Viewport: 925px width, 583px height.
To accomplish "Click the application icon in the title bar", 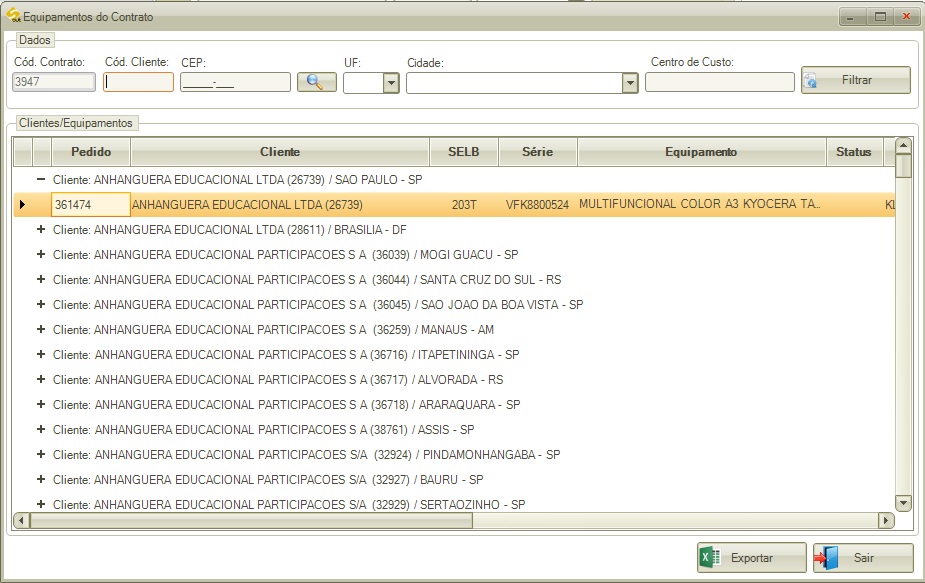I will pyautogui.click(x=13, y=15).
